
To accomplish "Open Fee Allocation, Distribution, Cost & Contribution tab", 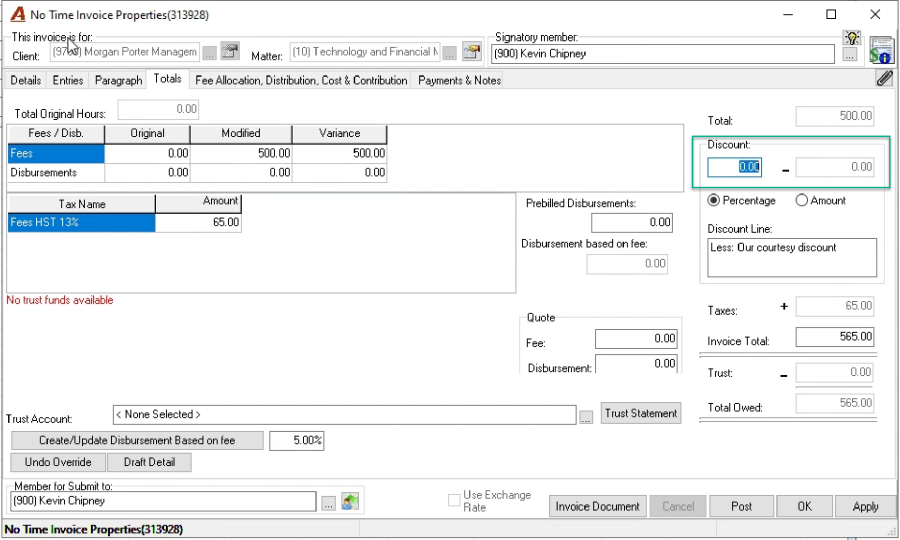I will (301, 80).
